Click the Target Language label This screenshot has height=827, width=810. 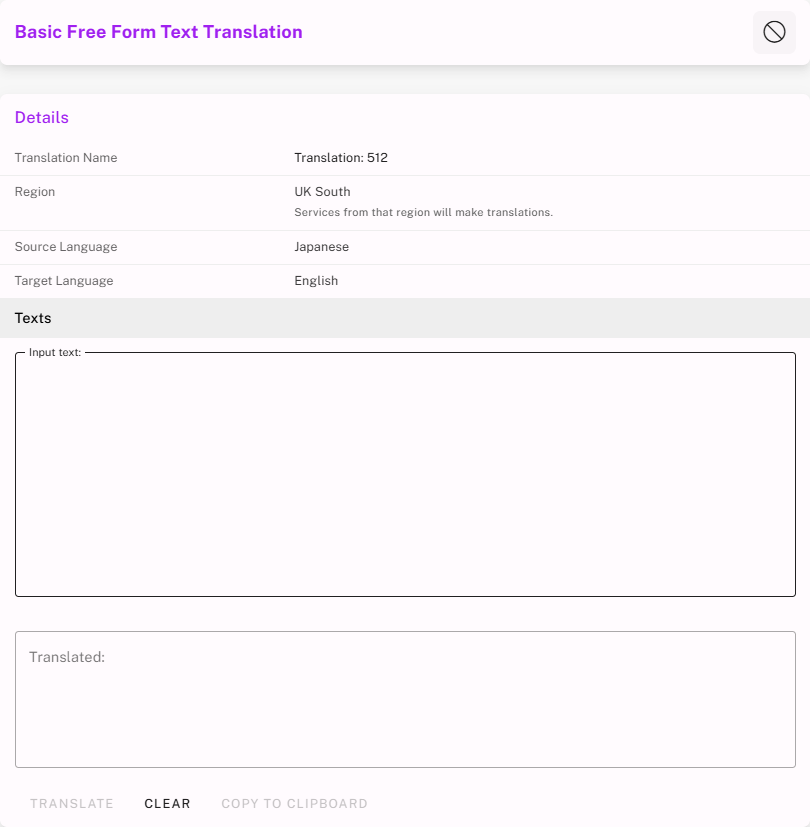pyautogui.click(x=64, y=281)
